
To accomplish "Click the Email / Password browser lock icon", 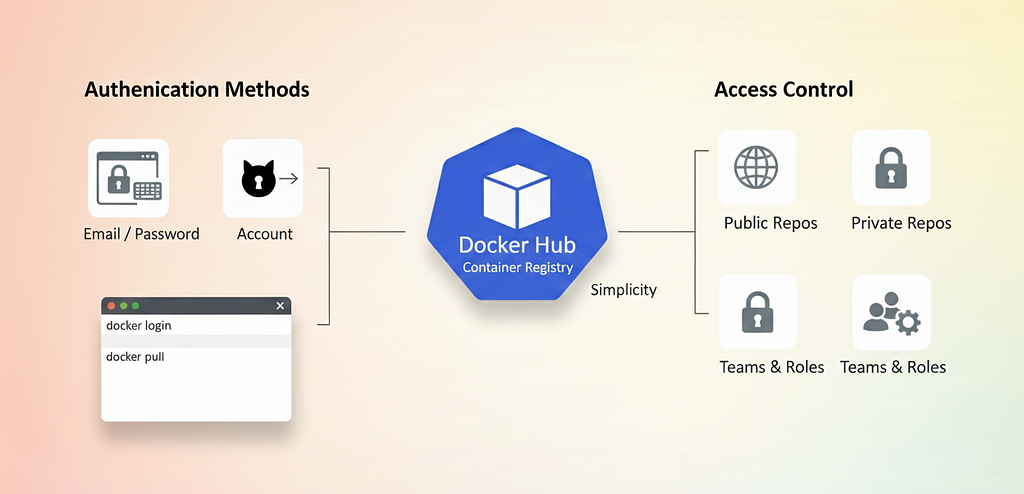I will tap(129, 178).
